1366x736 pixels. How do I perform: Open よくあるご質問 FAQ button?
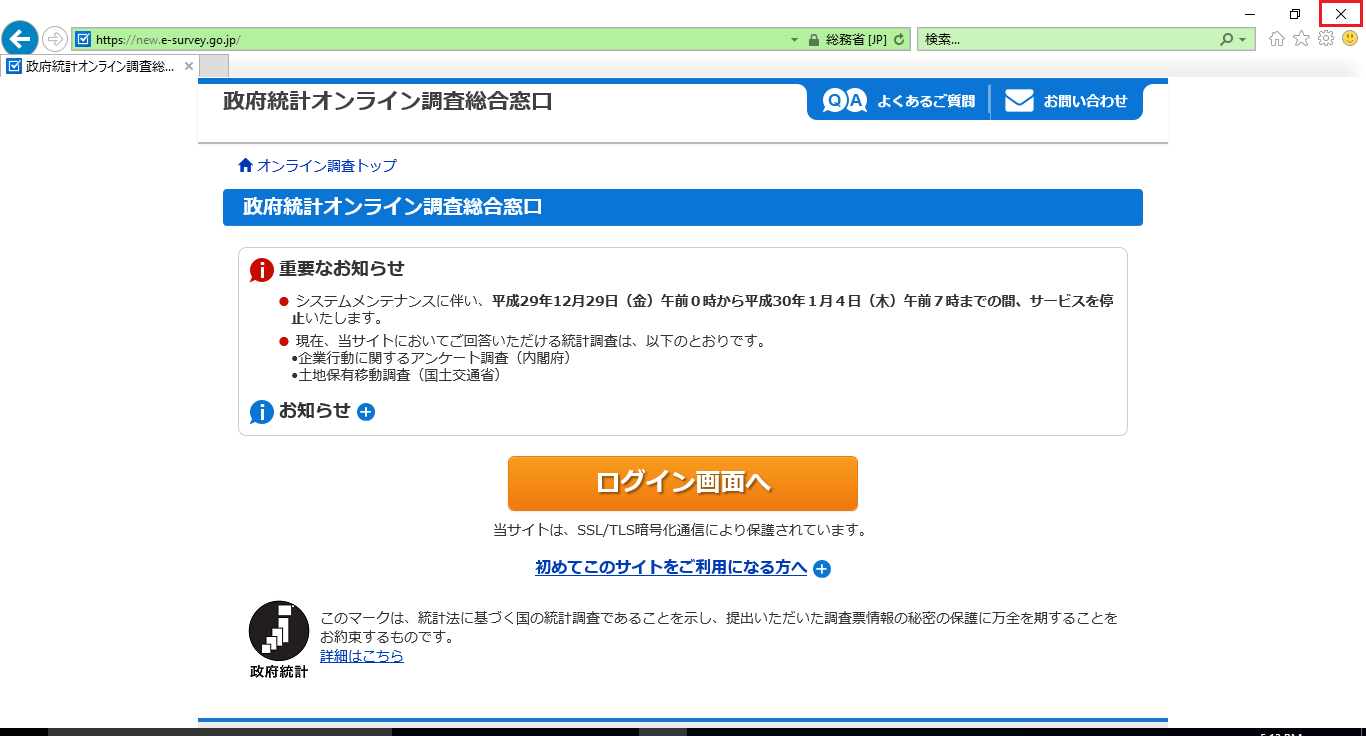point(899,101)
